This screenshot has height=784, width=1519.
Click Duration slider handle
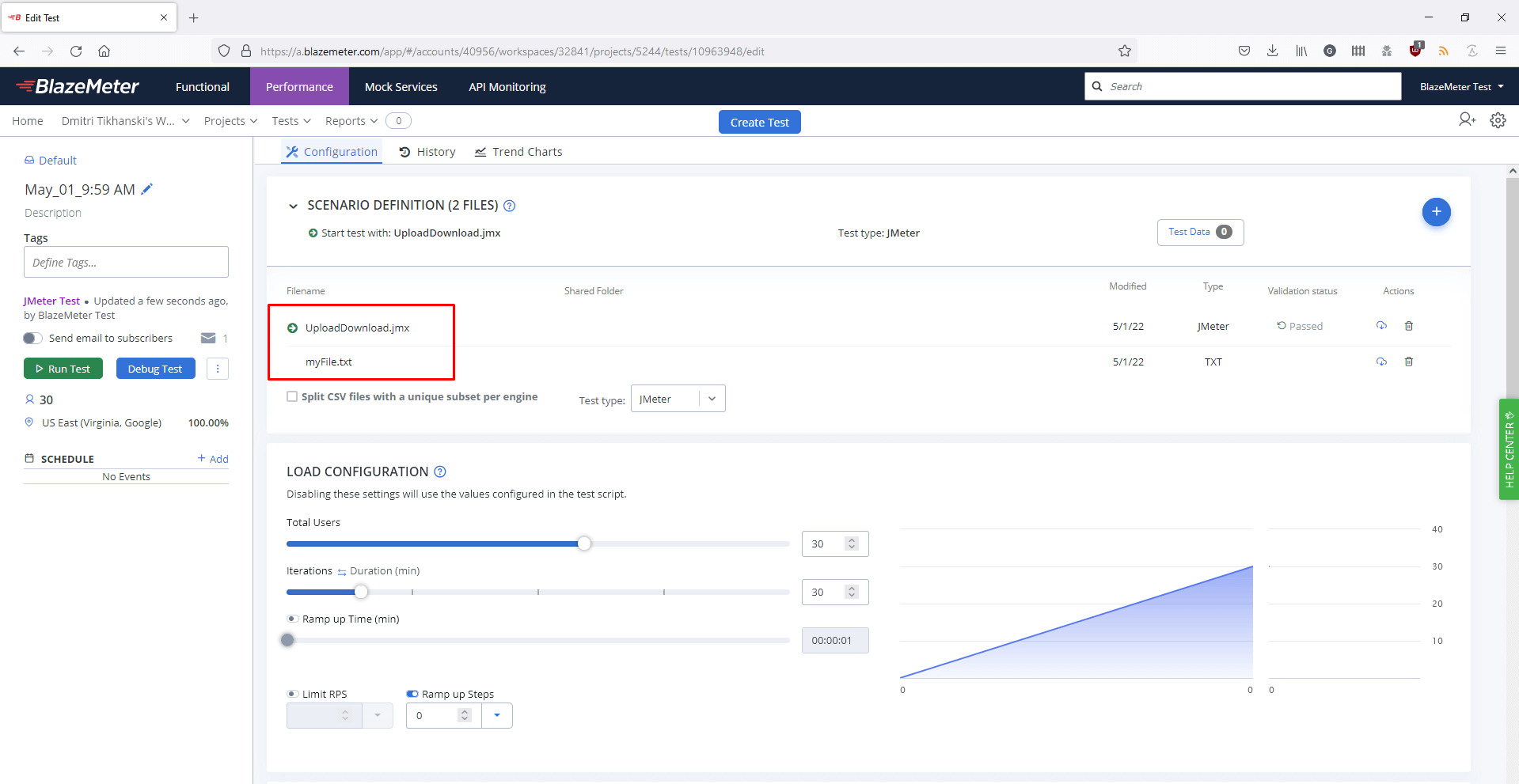point(361,592)
